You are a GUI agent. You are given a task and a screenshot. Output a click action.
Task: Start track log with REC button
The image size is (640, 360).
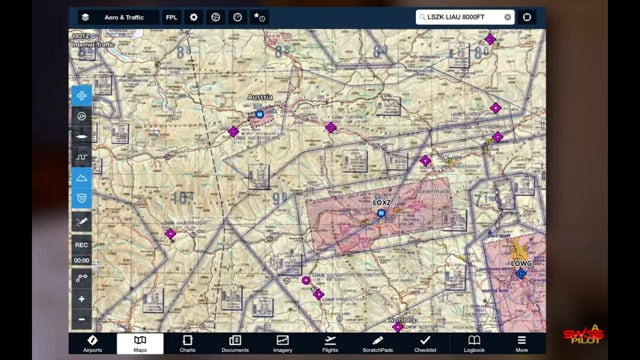(82, 245)
